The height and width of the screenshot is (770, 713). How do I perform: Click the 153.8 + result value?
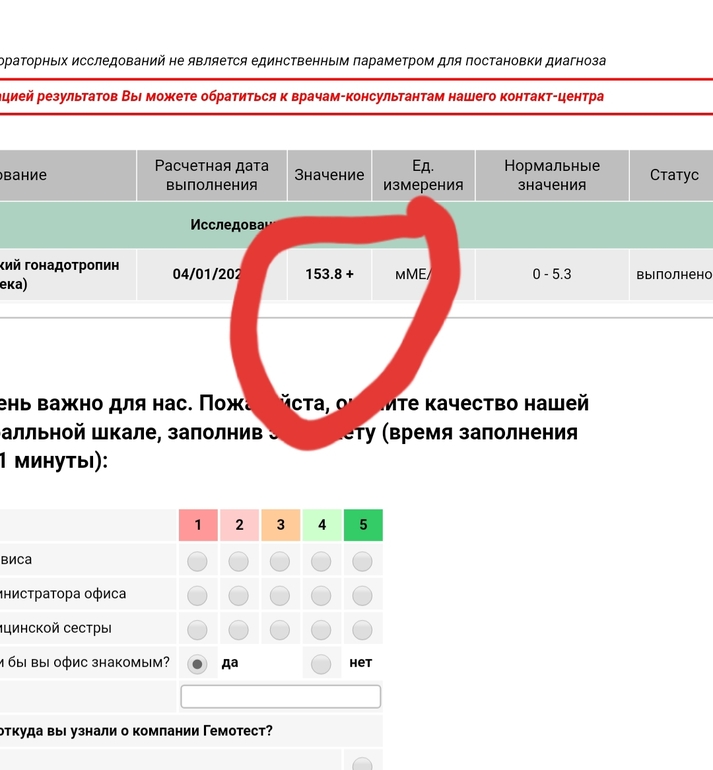click(329, 274)
